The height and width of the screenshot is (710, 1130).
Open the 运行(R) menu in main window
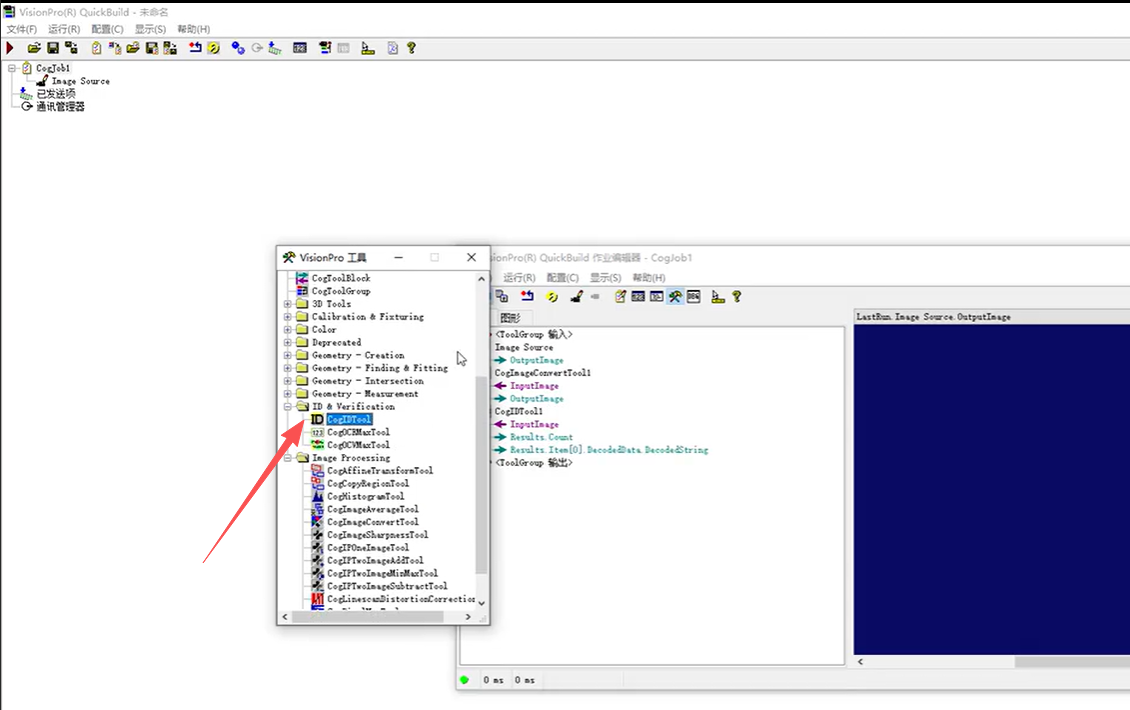[x=64, y=29]
